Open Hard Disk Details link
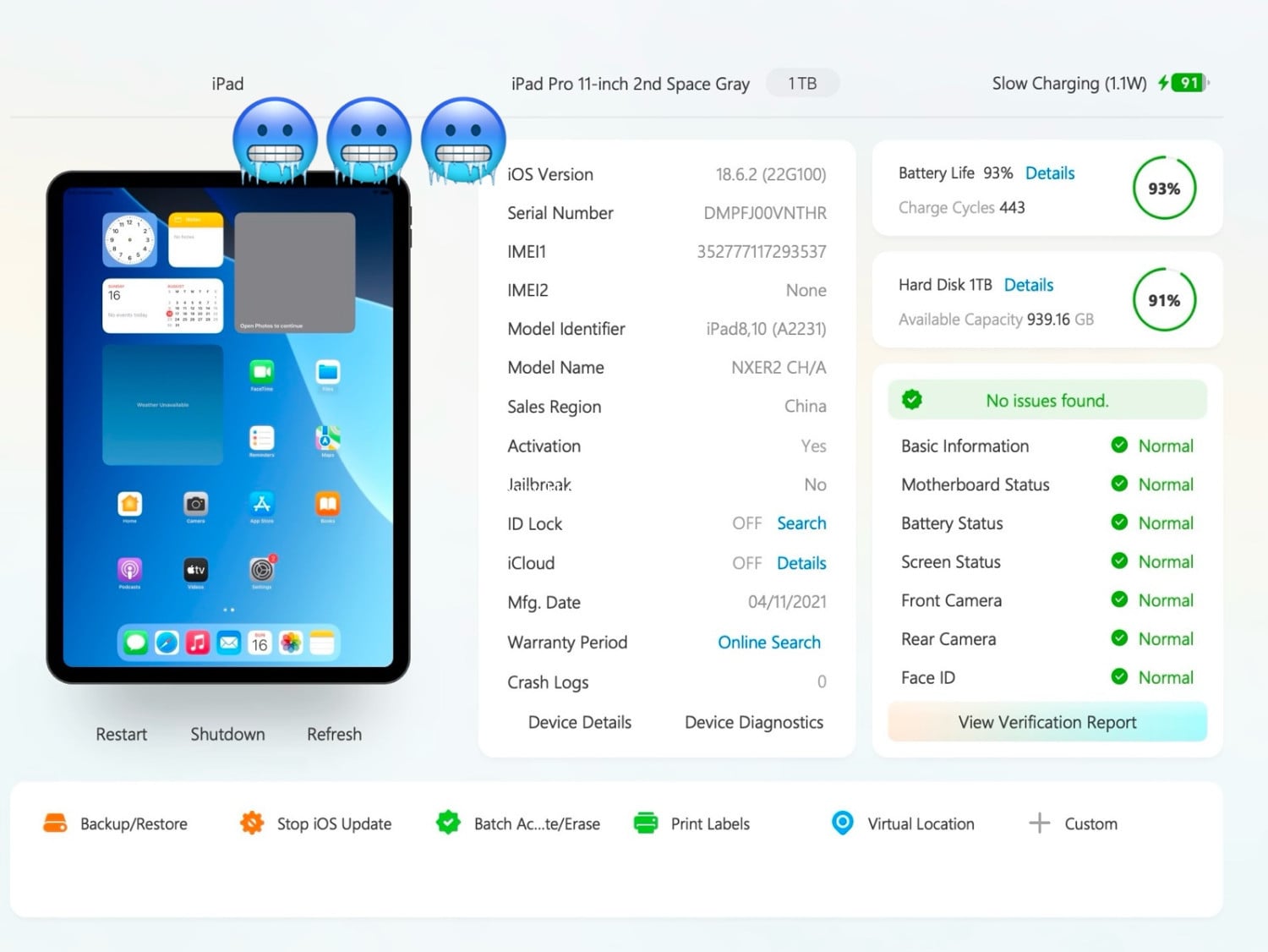The height and width of the screenshot is (952, 1268). pyautogui.click(x=1029, y=285)
